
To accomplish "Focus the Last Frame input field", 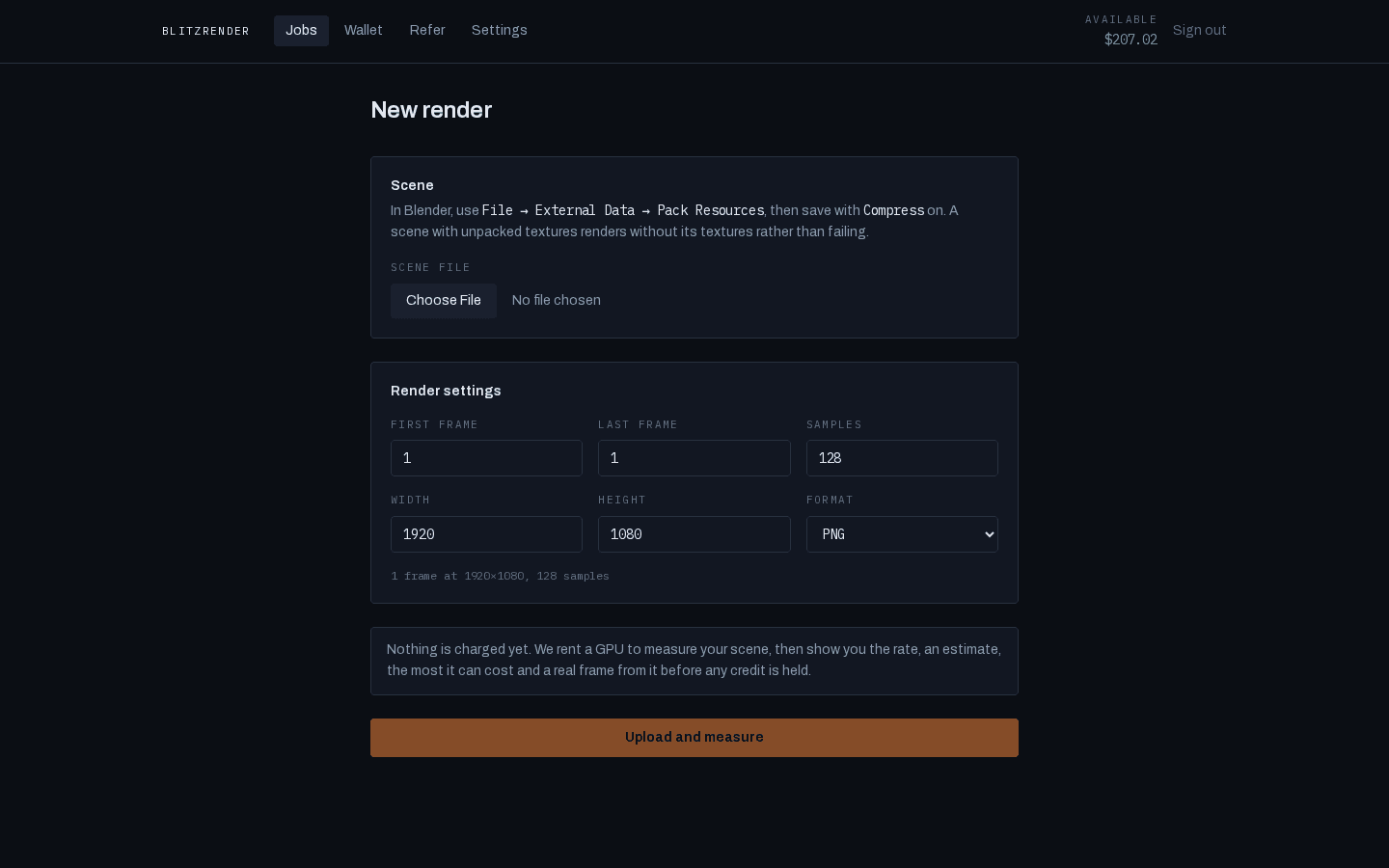I will 694,458.
